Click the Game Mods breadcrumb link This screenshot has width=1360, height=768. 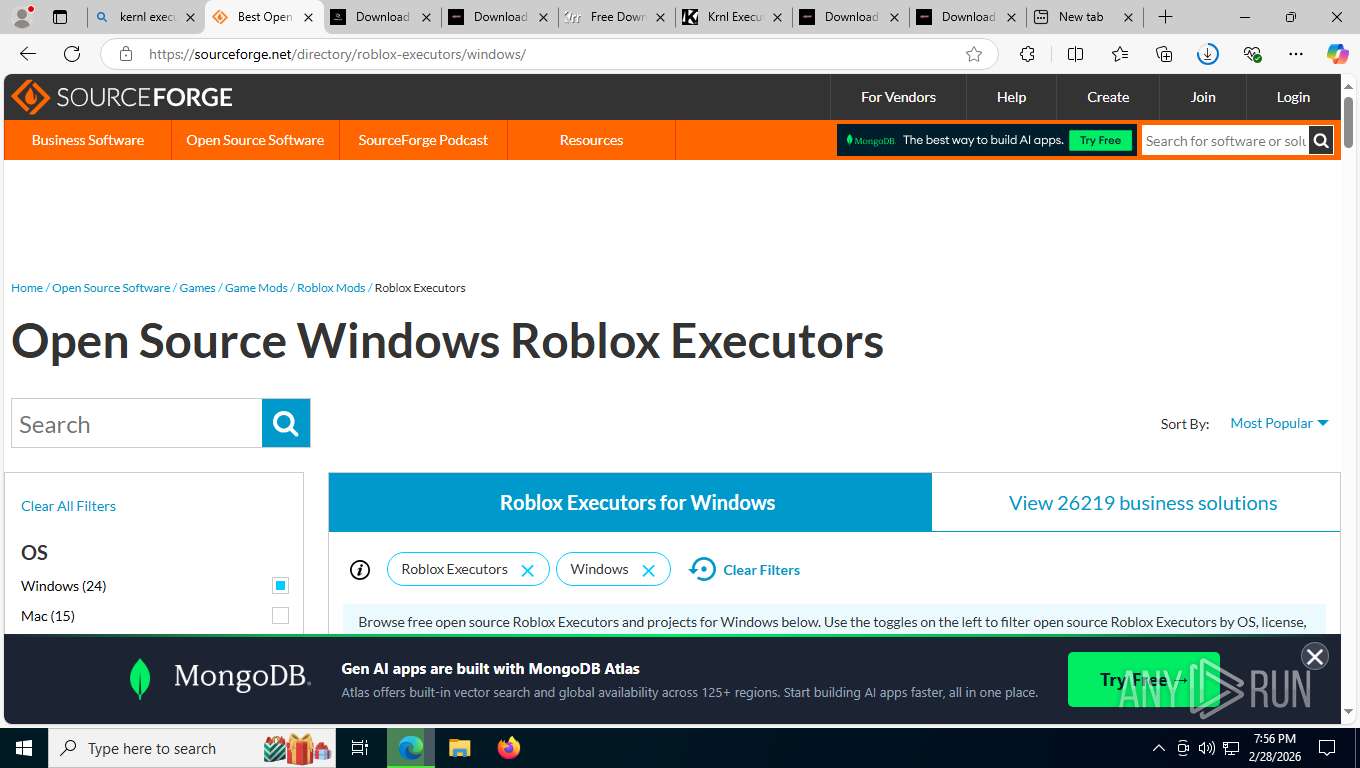point(256,288)
